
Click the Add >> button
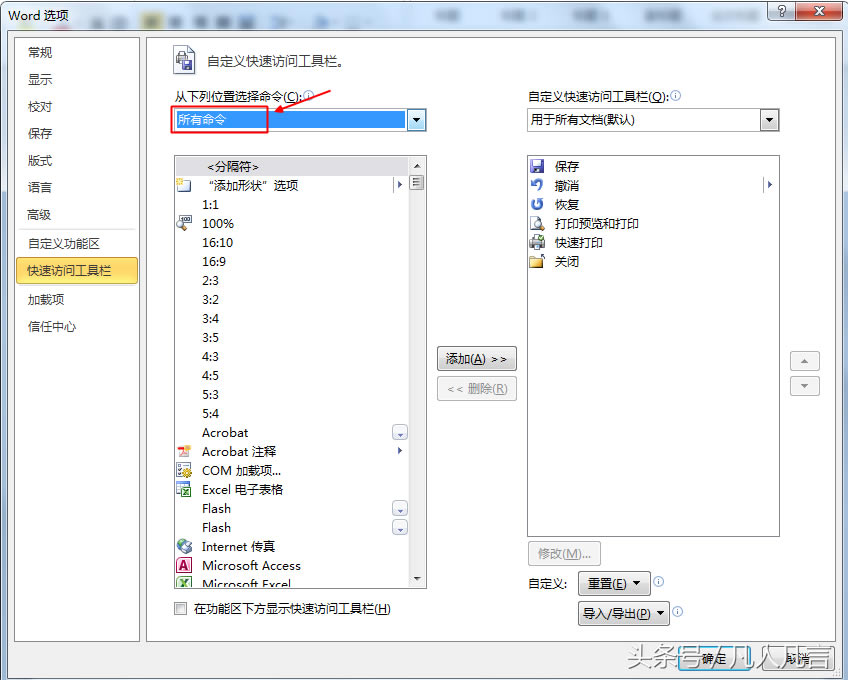pos(476,359)
